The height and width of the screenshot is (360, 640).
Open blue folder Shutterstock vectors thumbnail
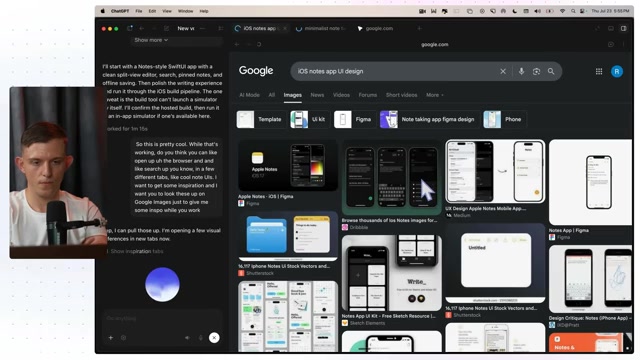coord(288,237)
